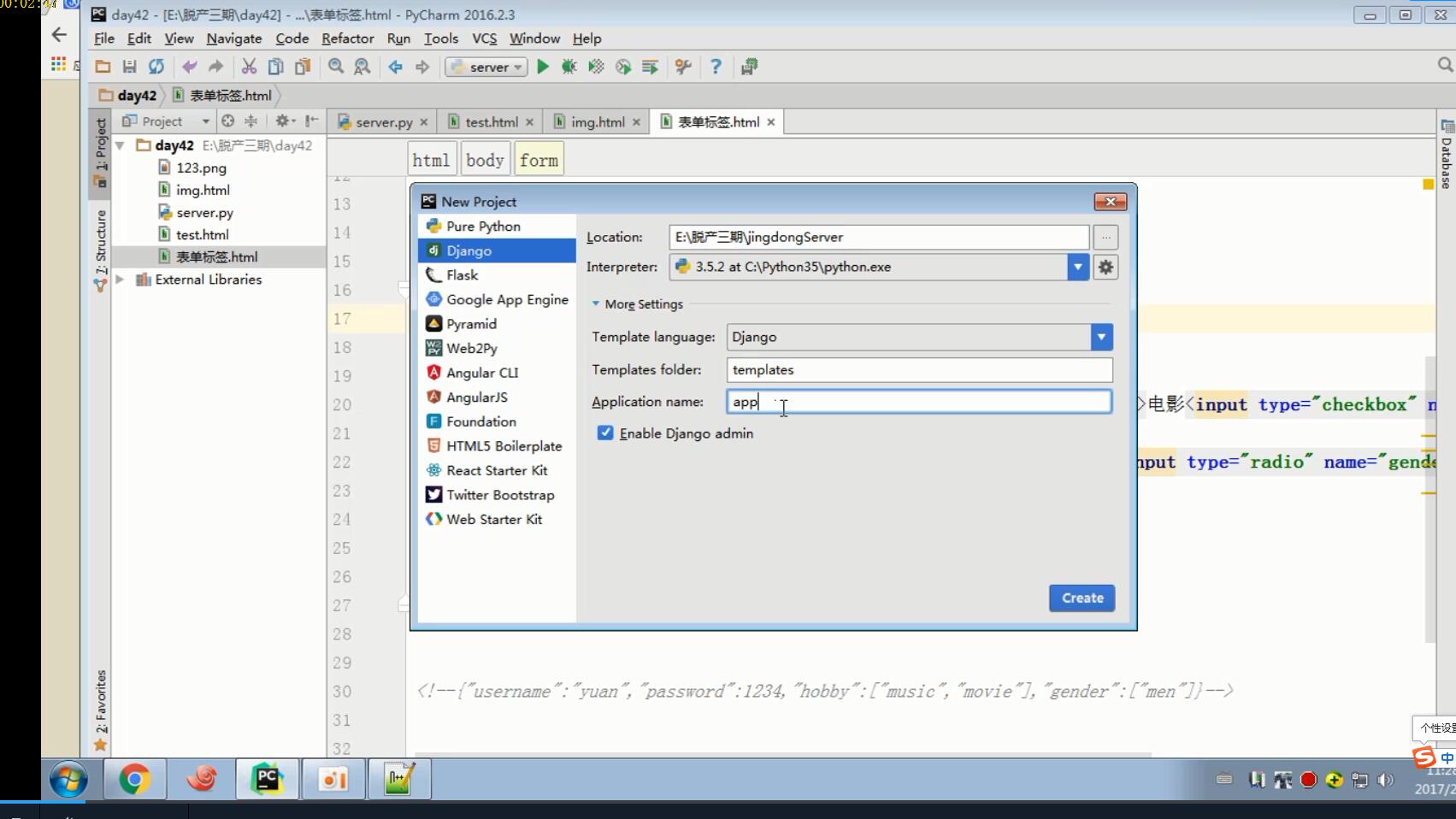The image size is (1456, 819).
Task: Click the Location input field
Action: pos(879,237)
